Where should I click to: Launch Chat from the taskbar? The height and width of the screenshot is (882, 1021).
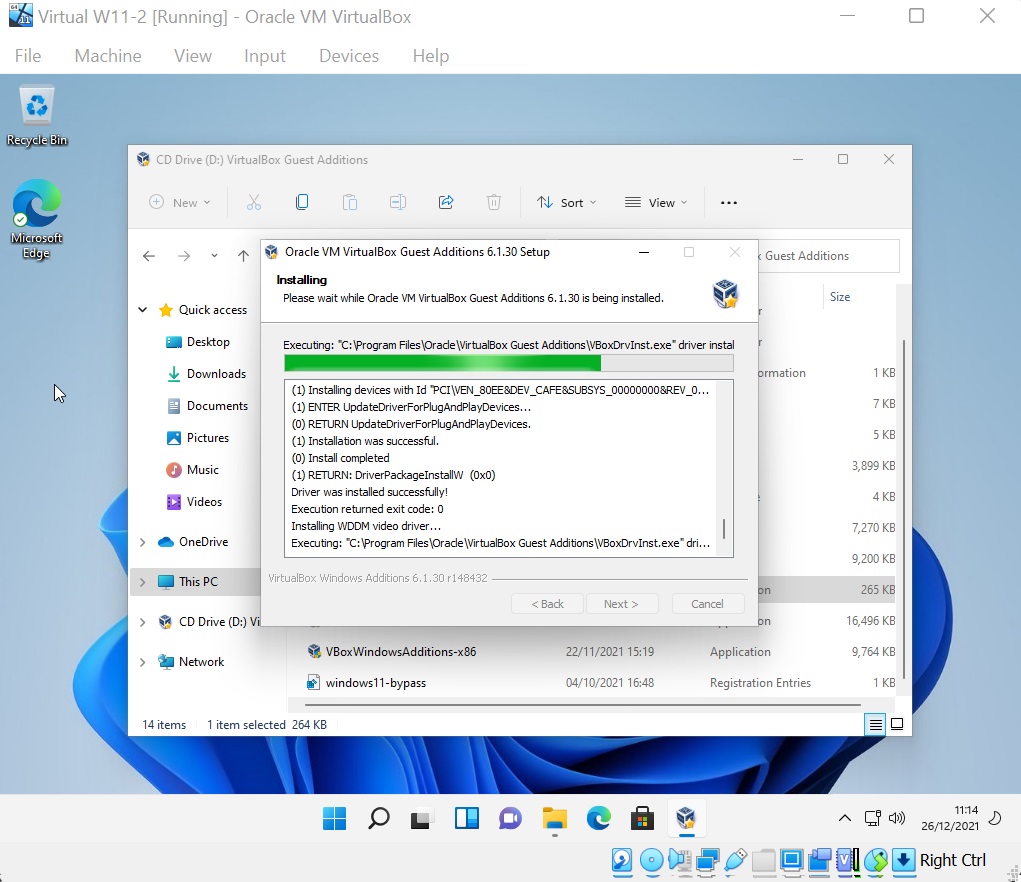510,818
